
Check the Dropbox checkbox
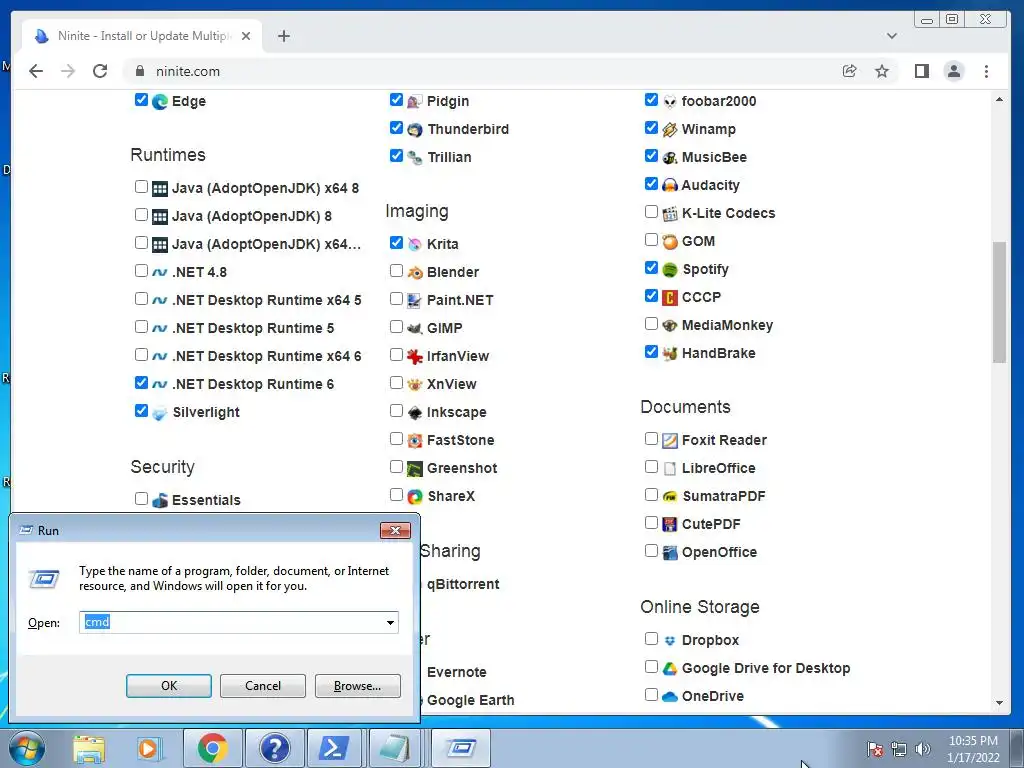[x=650, y=639]
